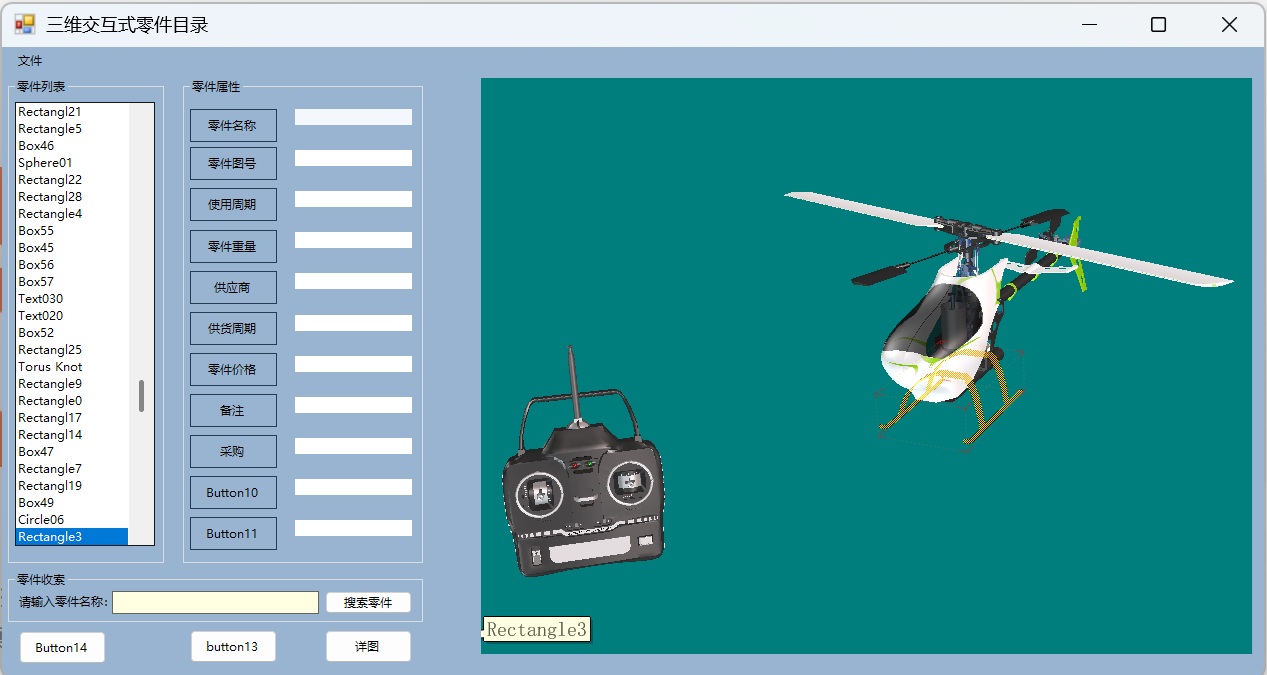Viewport: 1267px width, 675px height.
Task: Click the 零件价格 button
Action: click(232, 370)
